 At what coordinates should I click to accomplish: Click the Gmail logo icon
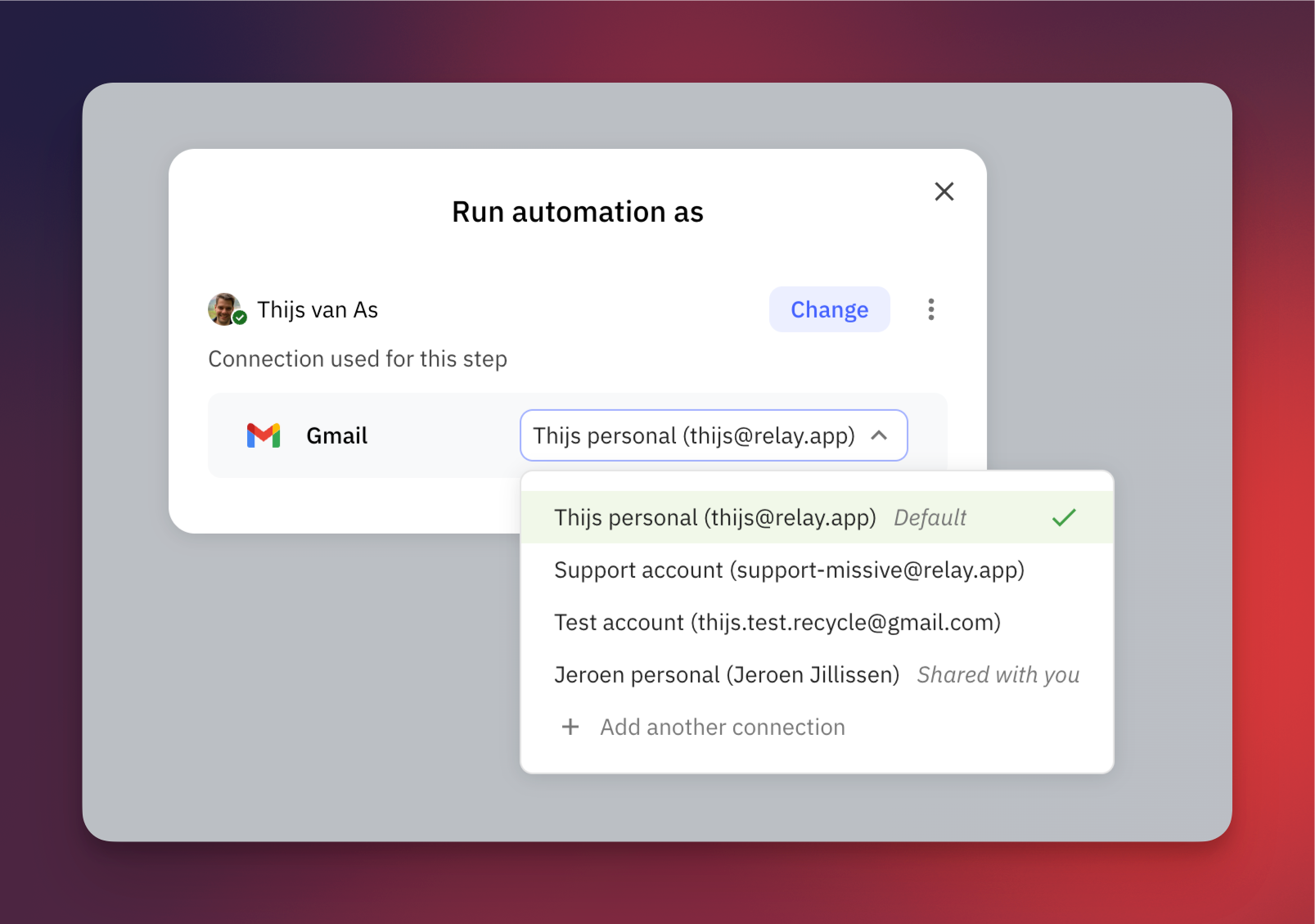(x=263, y=435)
